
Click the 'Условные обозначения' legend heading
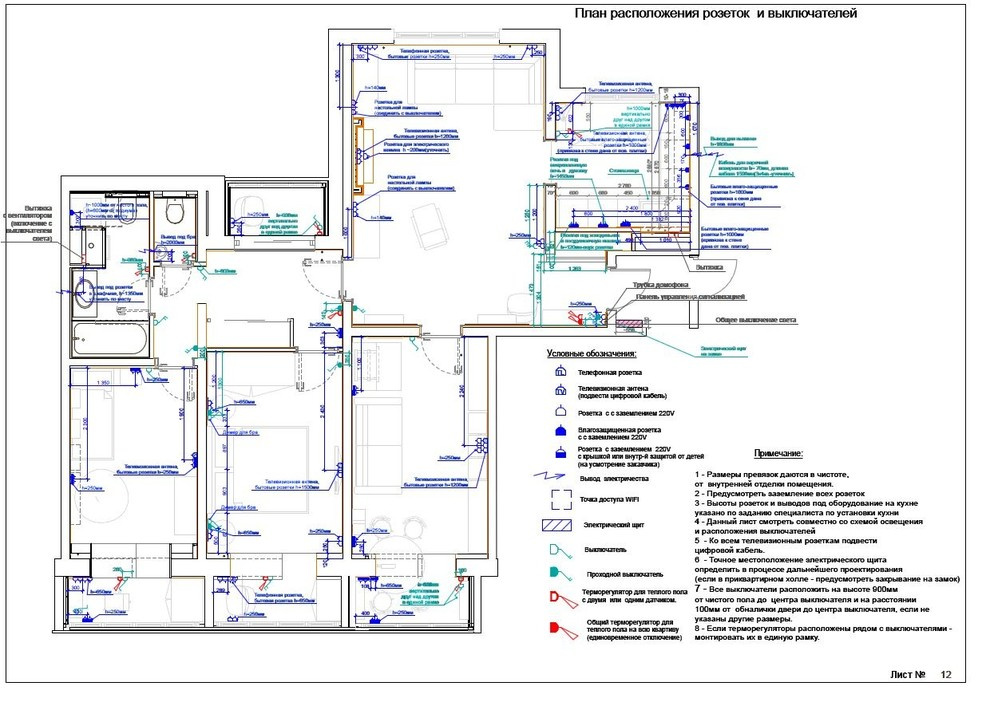click(x=591, y=354)
